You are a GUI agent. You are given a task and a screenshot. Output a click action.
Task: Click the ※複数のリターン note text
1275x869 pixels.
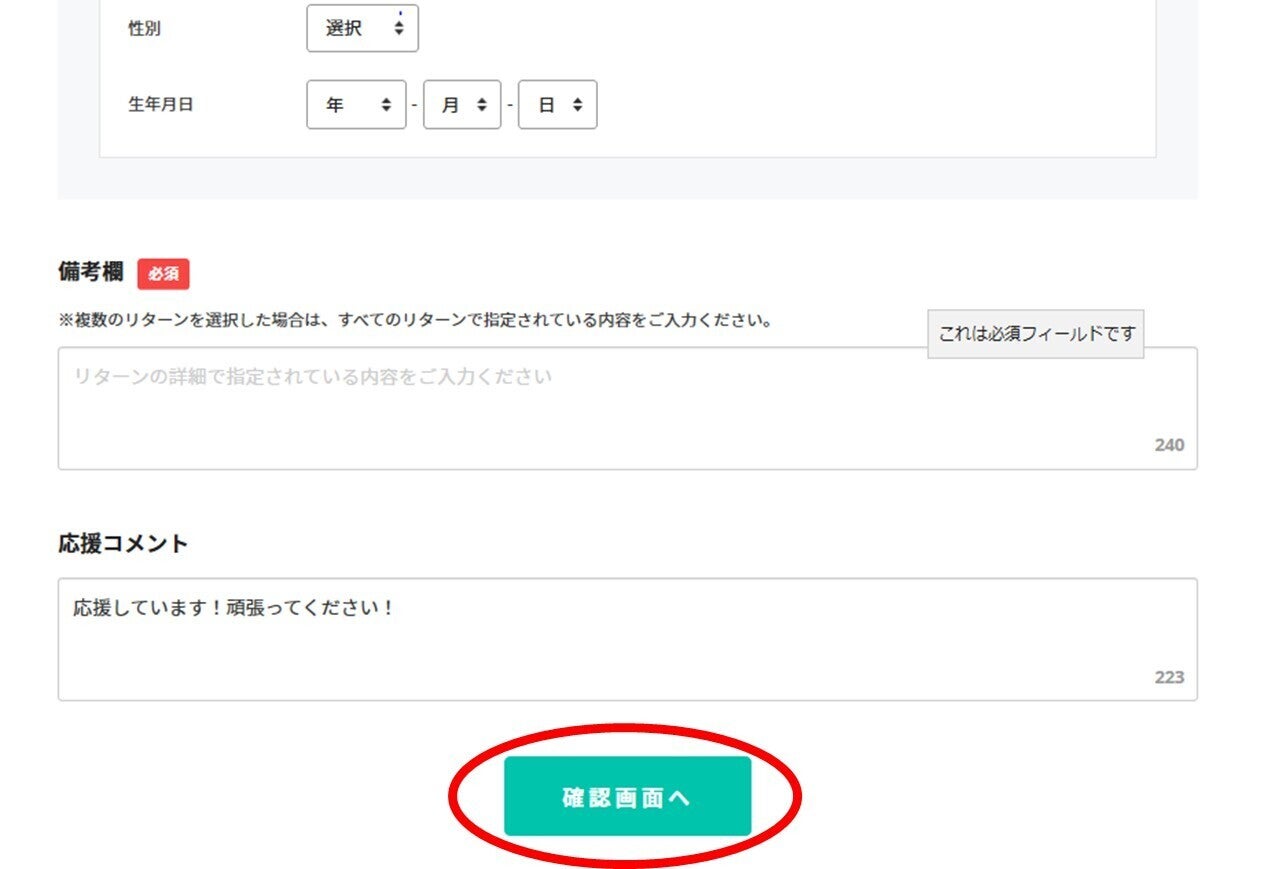point(414,321)
